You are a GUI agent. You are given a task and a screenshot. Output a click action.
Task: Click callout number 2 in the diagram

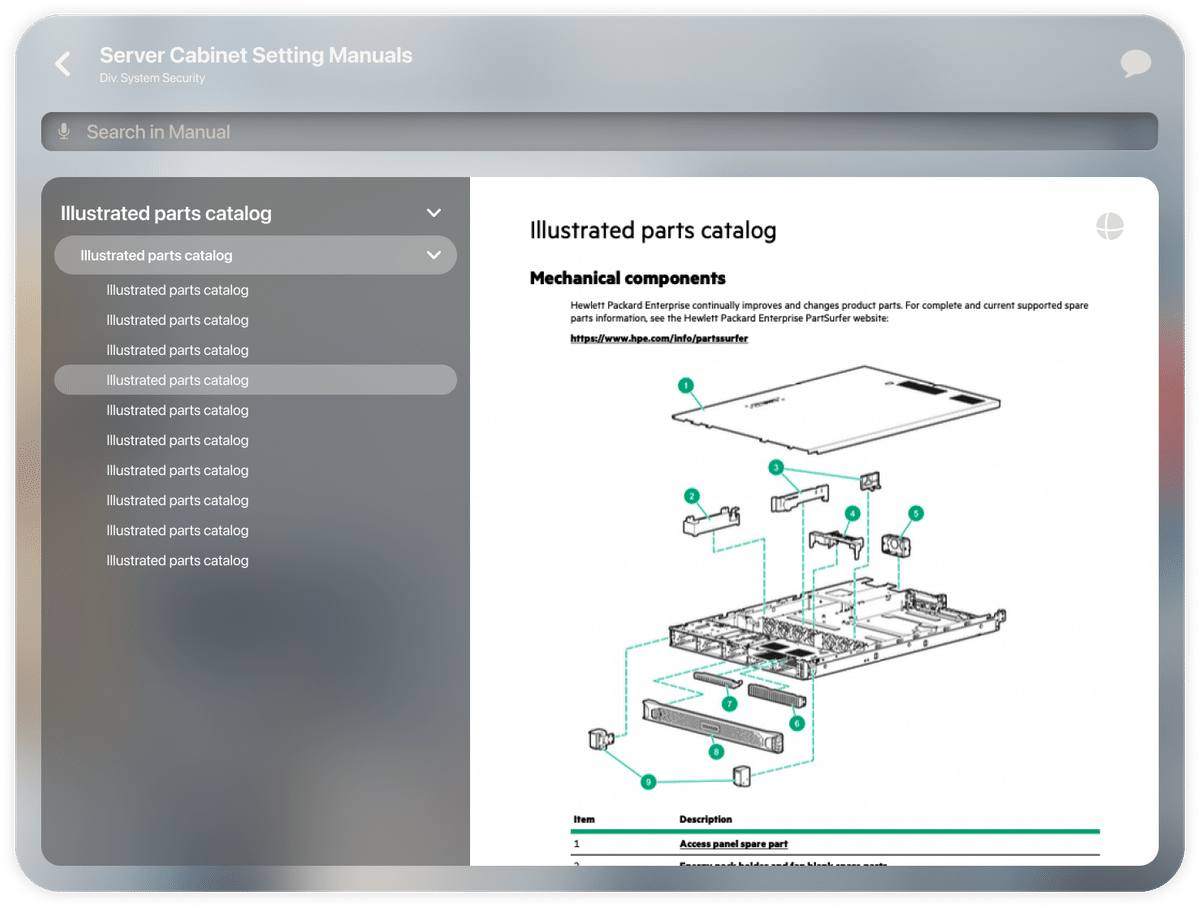(691, 495)
